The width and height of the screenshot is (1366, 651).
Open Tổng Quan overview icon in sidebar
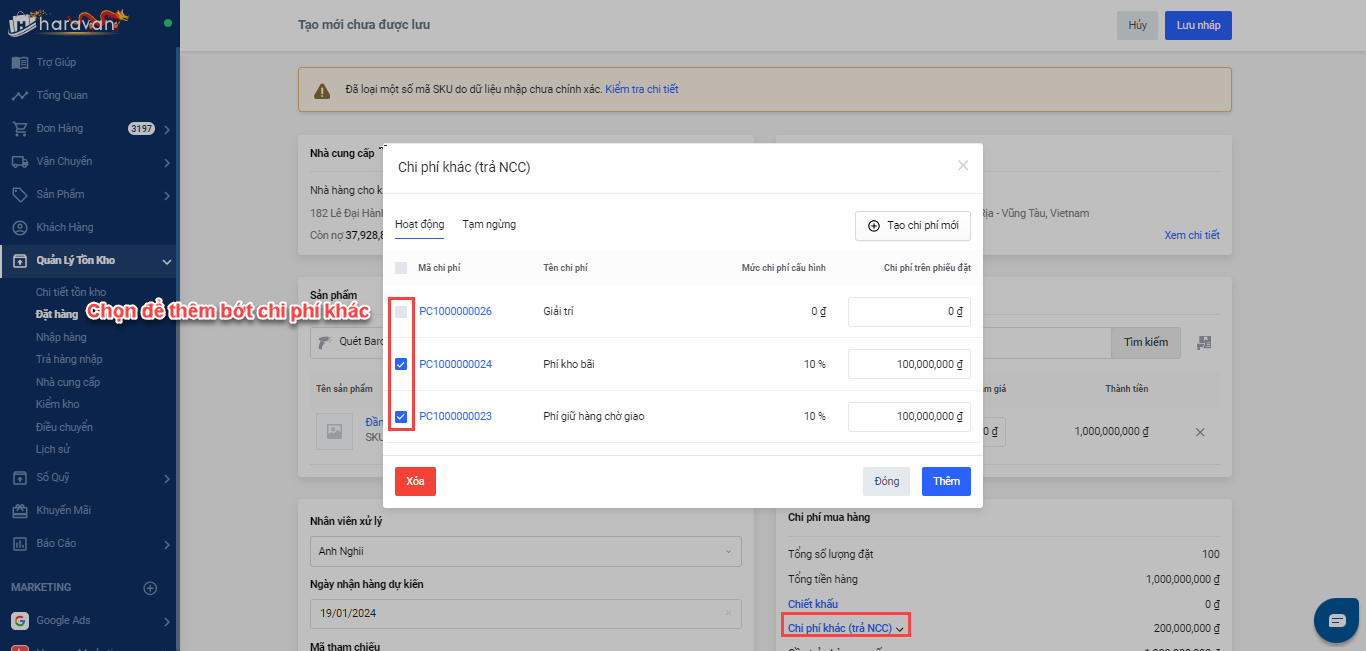point(20,95)
